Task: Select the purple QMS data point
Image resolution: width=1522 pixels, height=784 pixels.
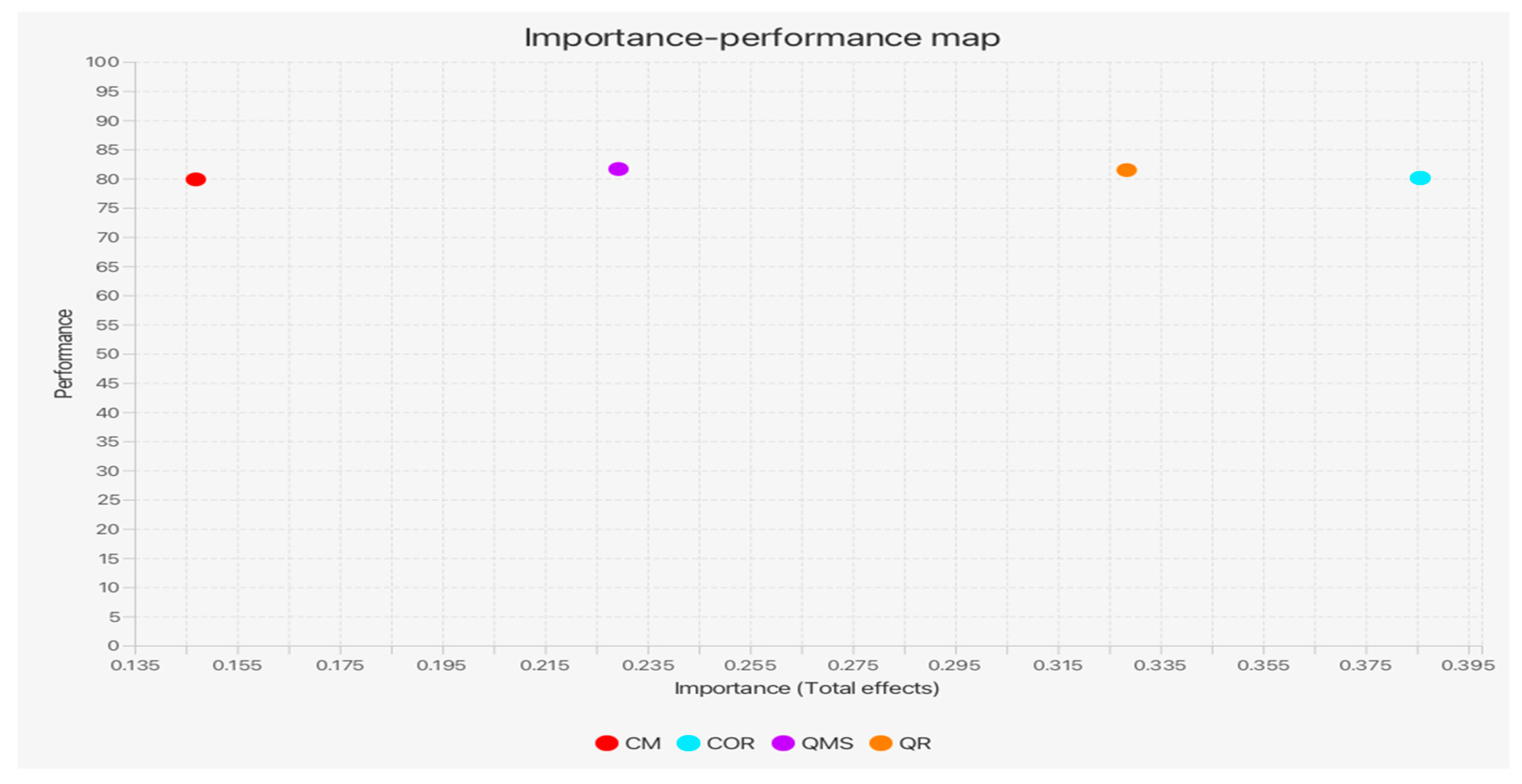Action: point(618,169)
